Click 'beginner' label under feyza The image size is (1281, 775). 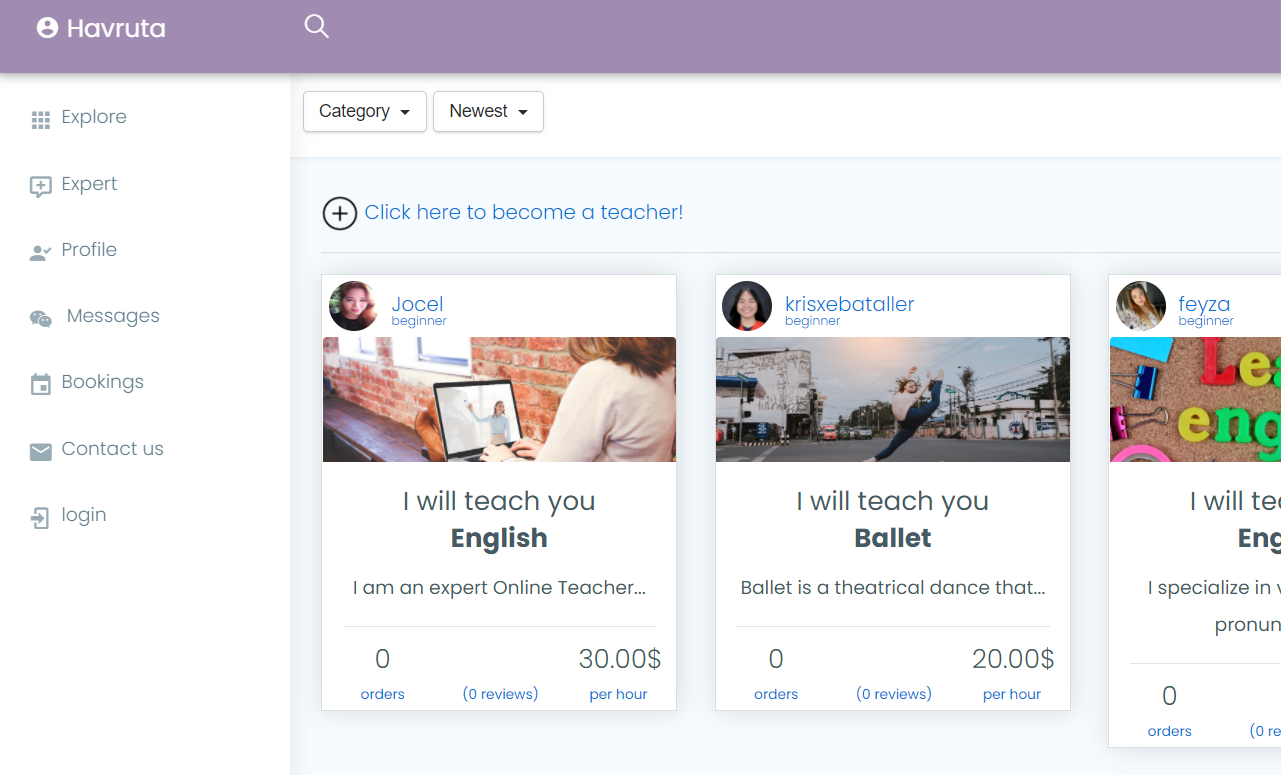(x=1206, y=321)
